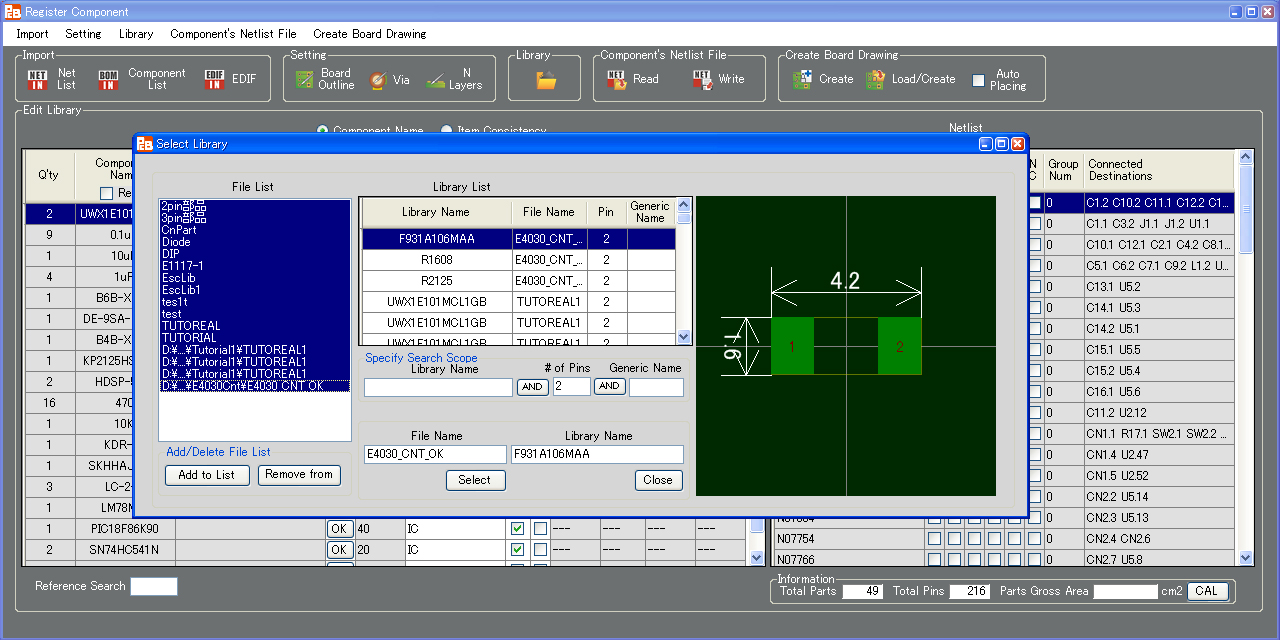Select R2125 library row
This screenshot has height=640, width=1280.
pos(518,281)
